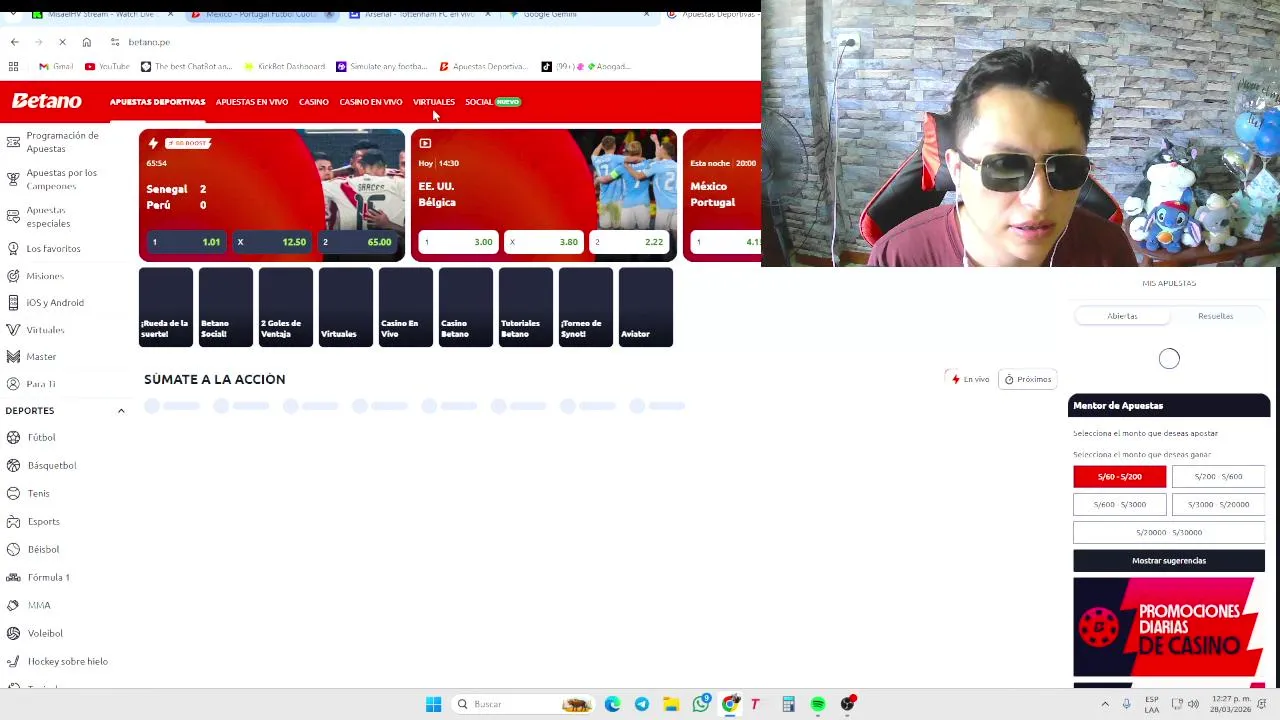Open Para Ti in the sidebar
The height and width of the screenshot is (720, 1280).
(x=40, y=383)
